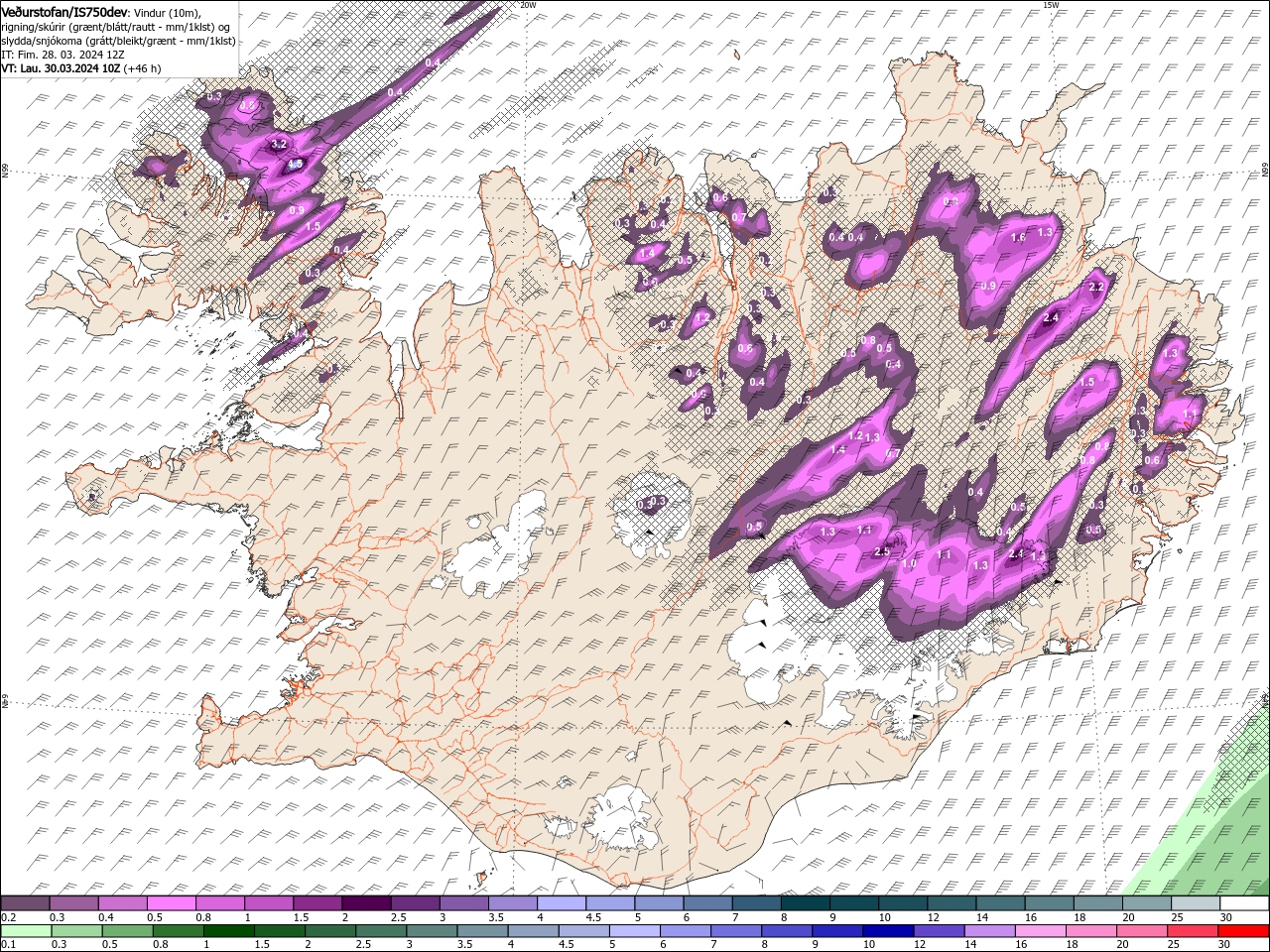Viewport: 1270px width, 952px height.
Task: Click the Veðurstofan/IS750dev title text
Action: (x=64, y=11)
